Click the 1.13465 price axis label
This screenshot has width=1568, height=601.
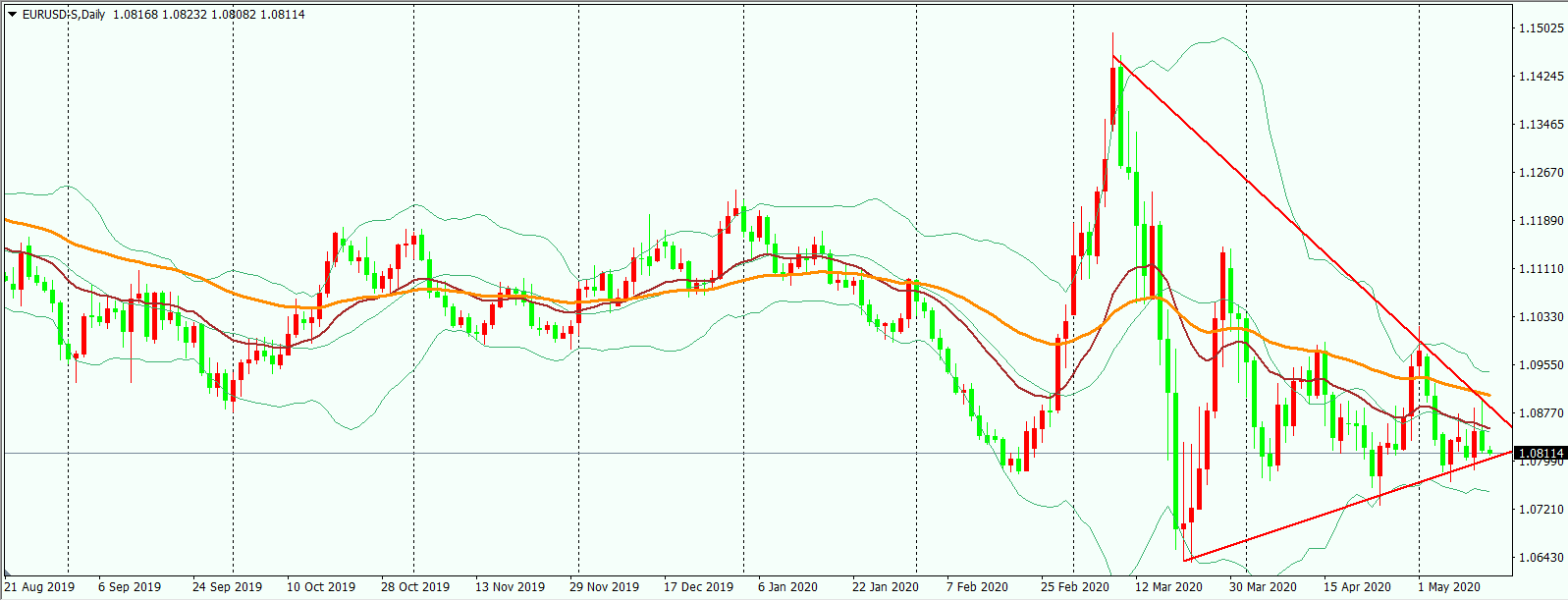(x=1541, y=125)
